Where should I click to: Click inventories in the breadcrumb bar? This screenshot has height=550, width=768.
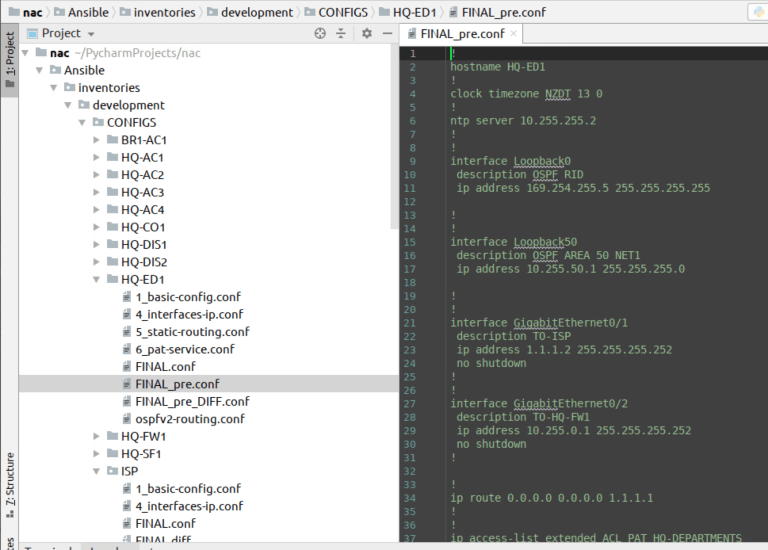158,12
